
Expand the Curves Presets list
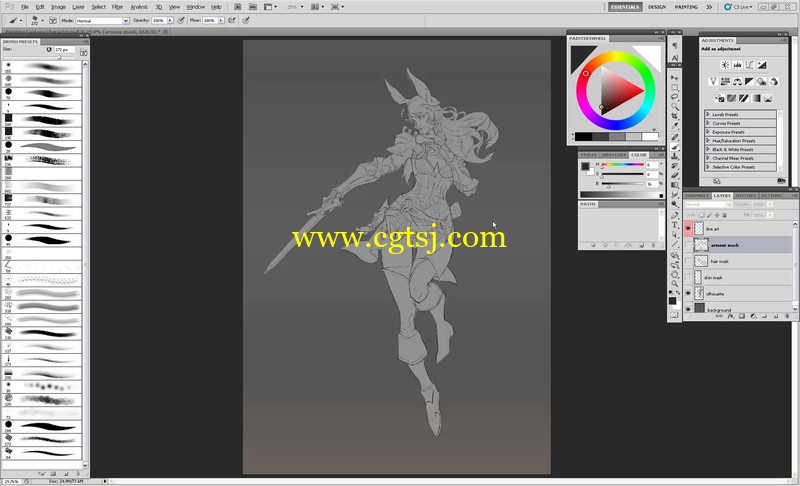[708, 123]
